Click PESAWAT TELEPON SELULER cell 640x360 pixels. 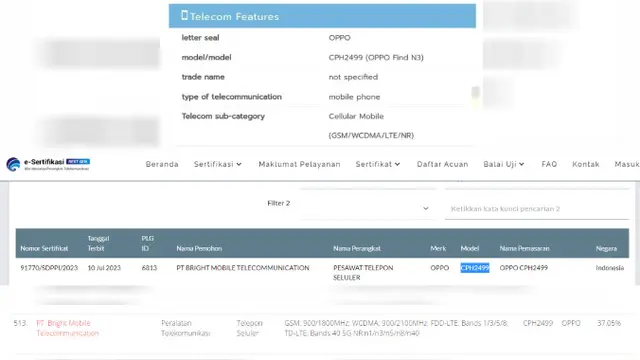363,273
